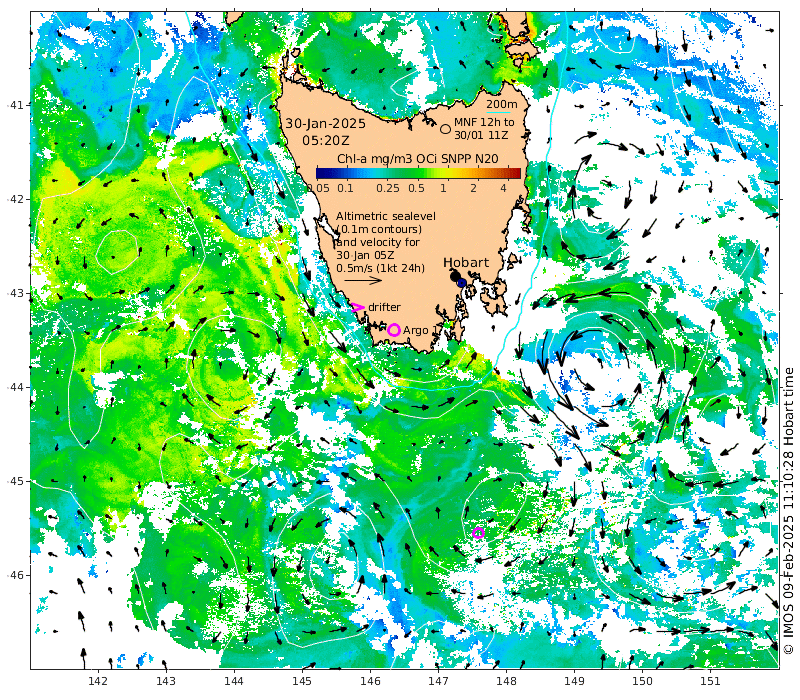Viewport: 800px width, 700px height.
Task: Click the Altimetric sealevel text line
Action: [386, 216]
